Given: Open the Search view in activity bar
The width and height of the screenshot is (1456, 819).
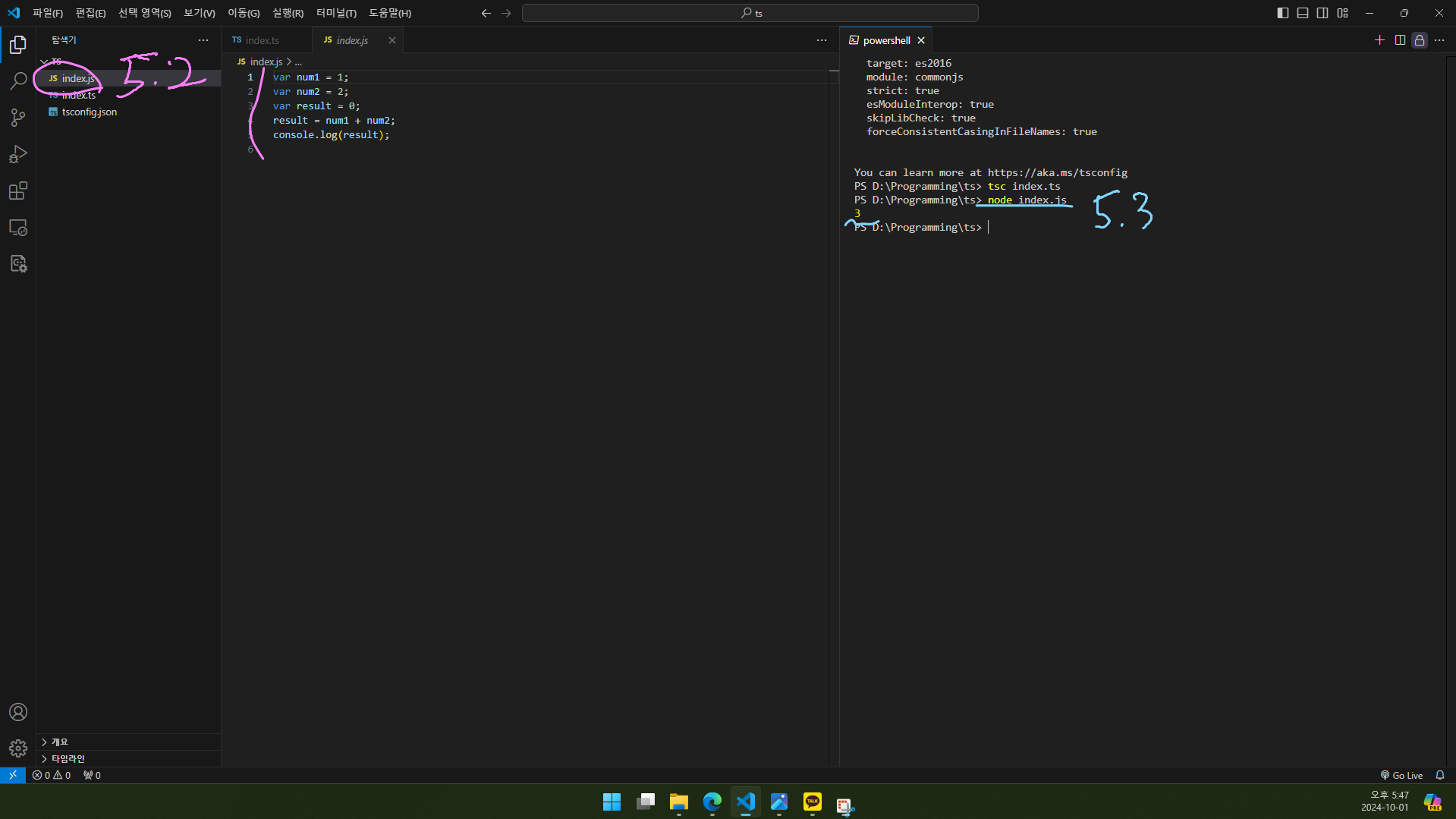Looking at the screenshot, I should coord(18,80).
